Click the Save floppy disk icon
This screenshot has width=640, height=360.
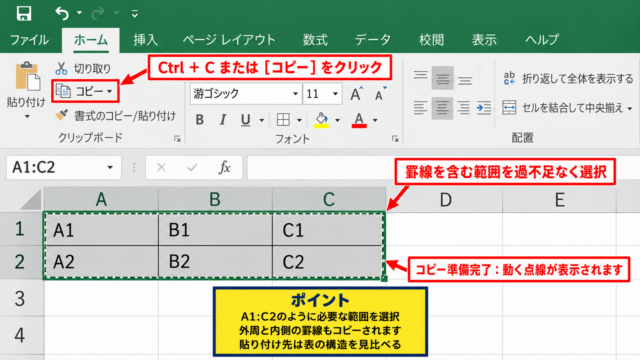pos(24,13)
